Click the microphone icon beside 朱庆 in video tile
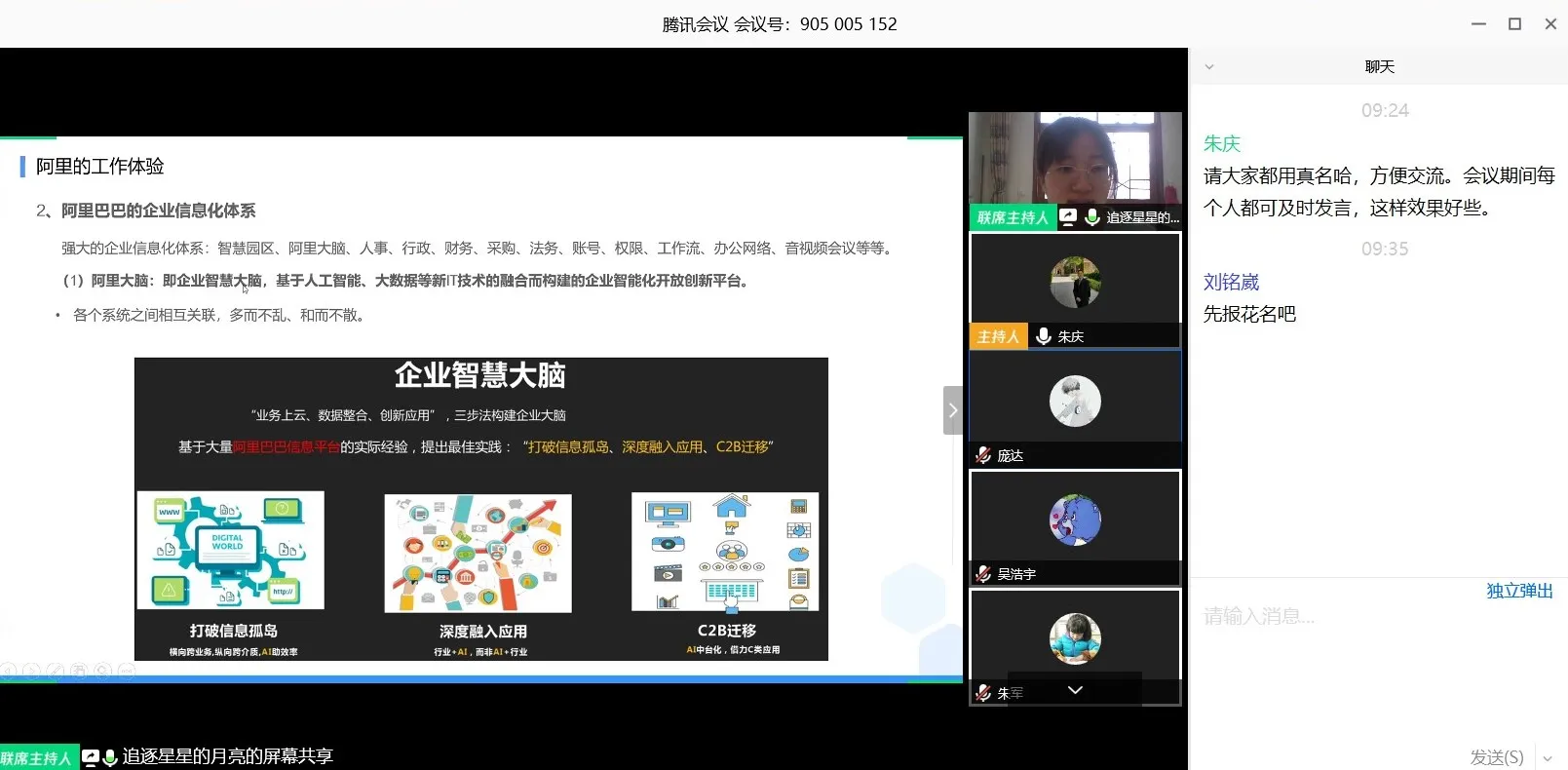The image size is (1568, 770). [x=1044, y=336]
